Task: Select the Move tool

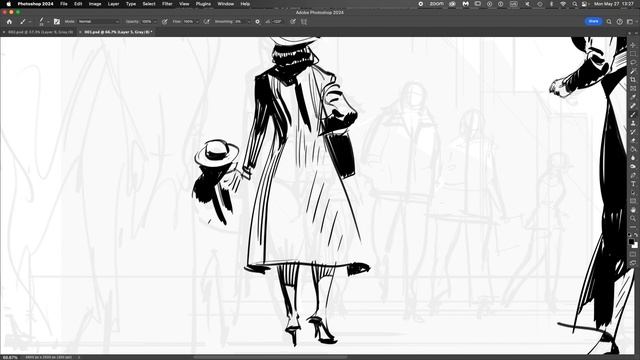Action: tap(633, 45)
